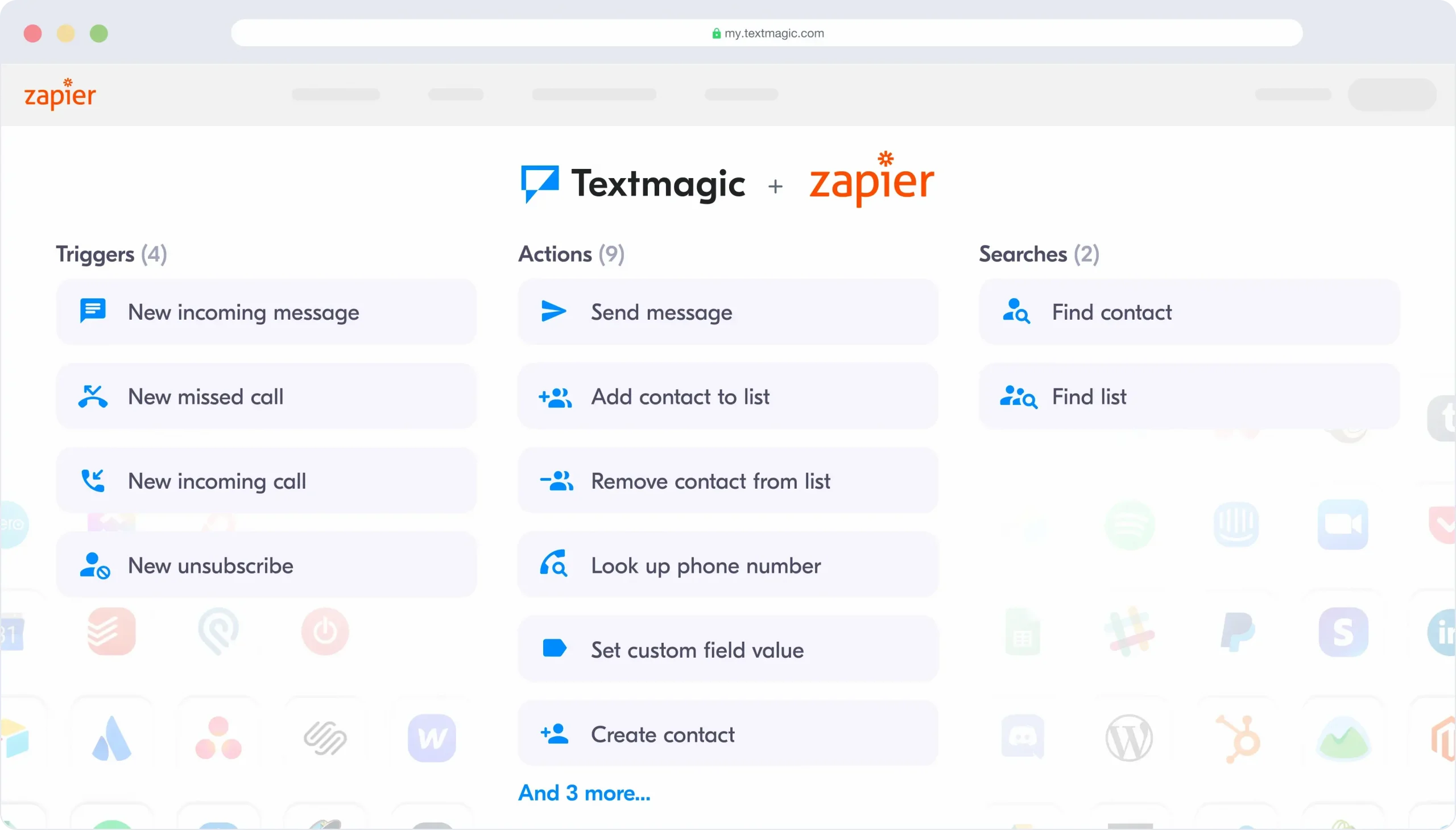This screenshot has height=830, width=1456.
Task: Choose the Find contact search
Action: (1189, 312)
